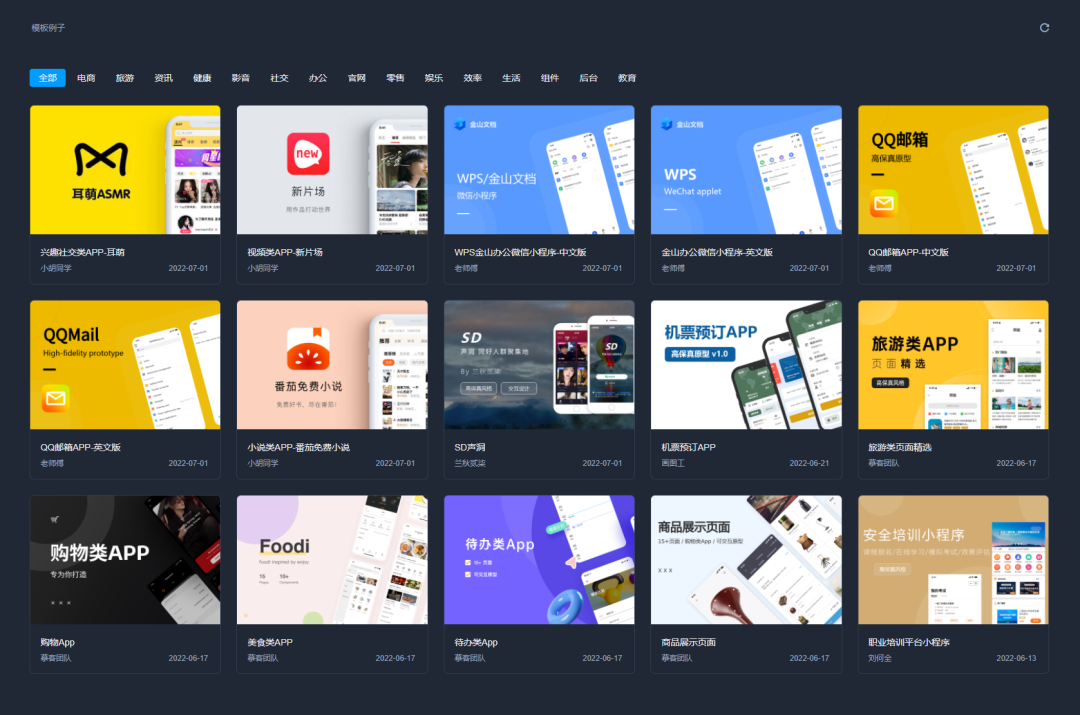Open the WPS/金山文档 微信小程序 thumbnail

click(539, 169)
